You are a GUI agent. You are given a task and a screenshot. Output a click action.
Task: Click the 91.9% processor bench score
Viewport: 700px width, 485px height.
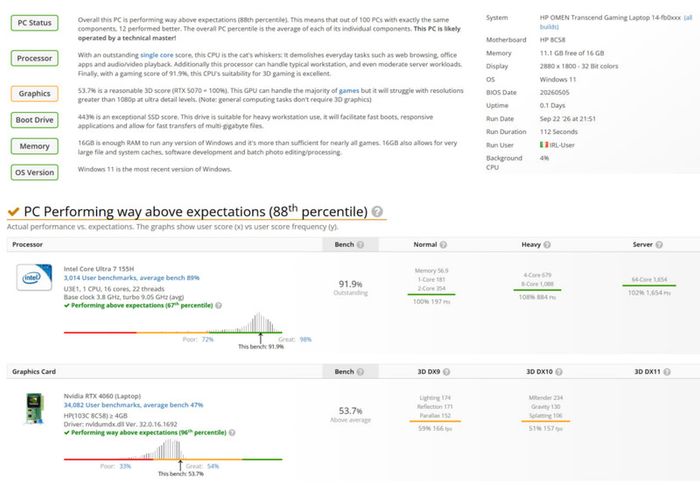point(350,284)
